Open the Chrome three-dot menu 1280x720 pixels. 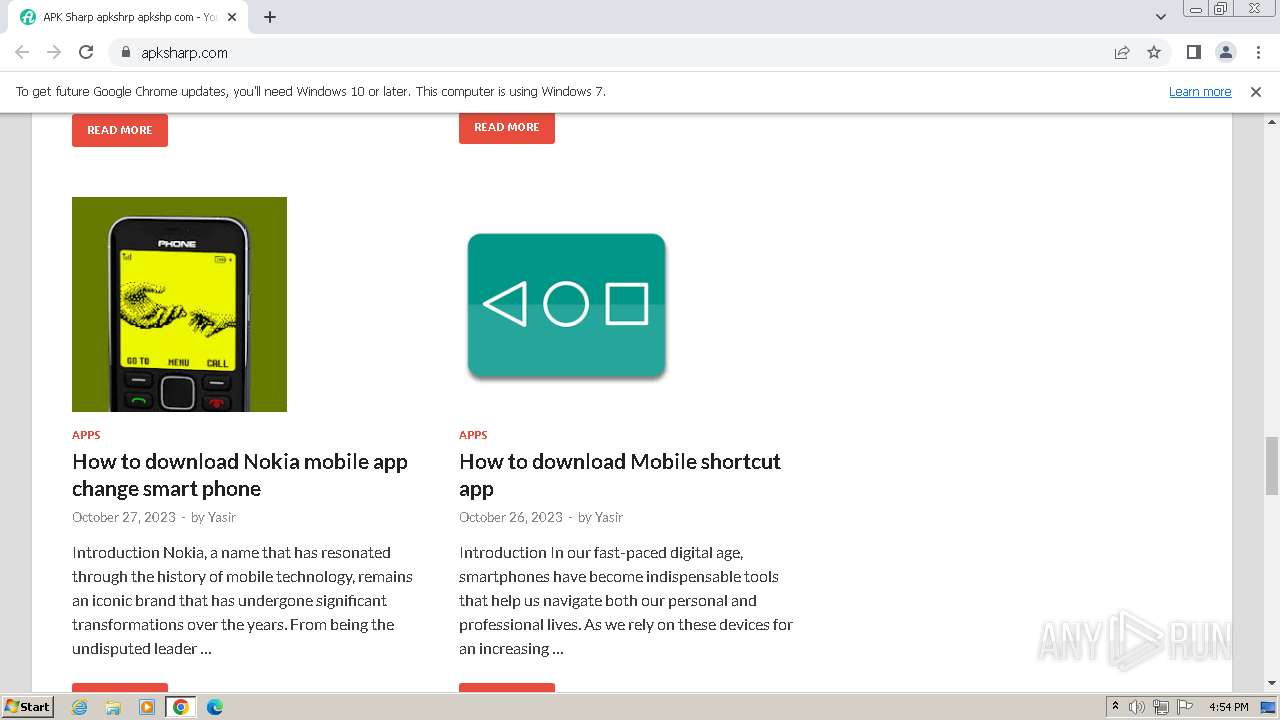point(1257,52)
